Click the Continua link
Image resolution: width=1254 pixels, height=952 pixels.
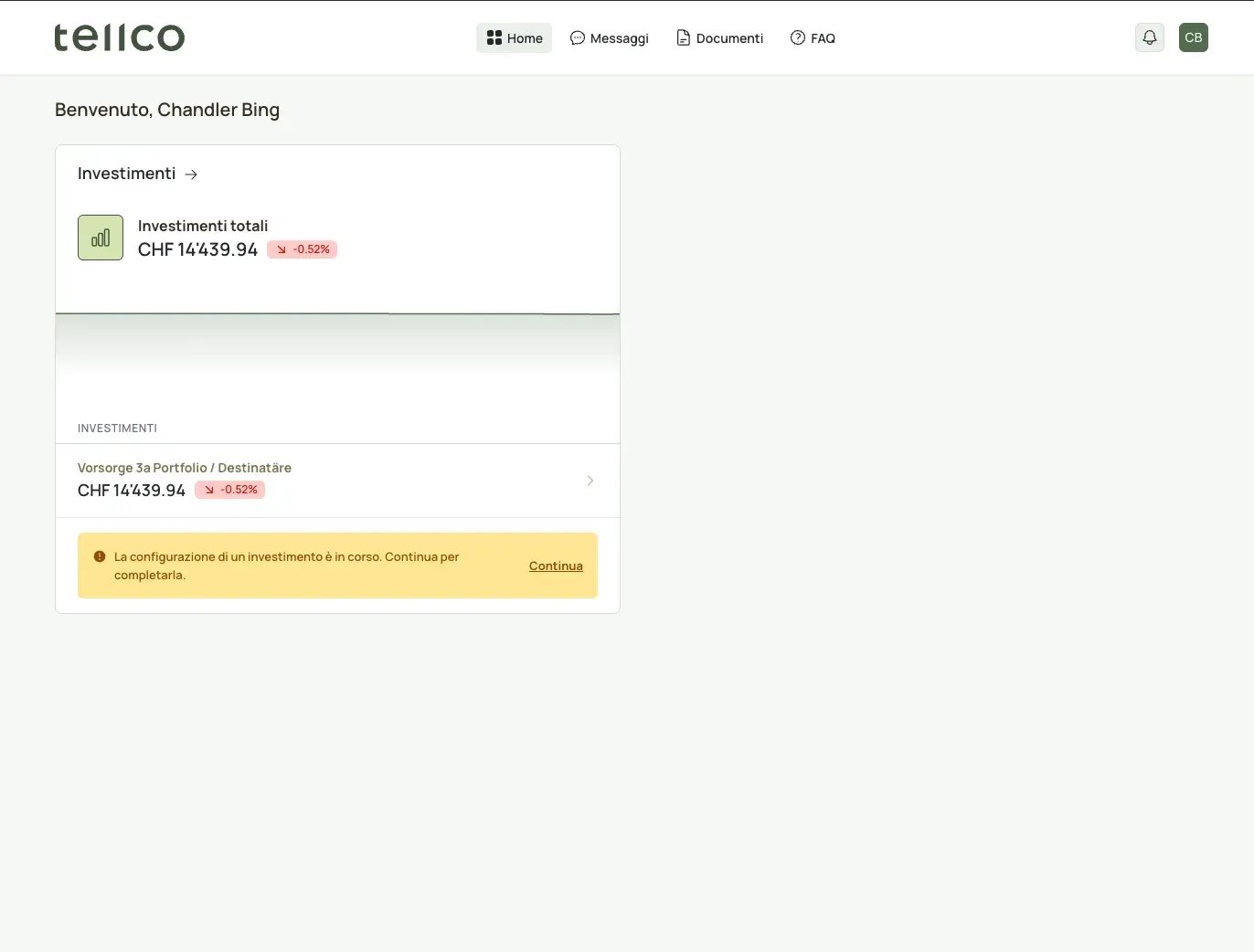[556, 566]
